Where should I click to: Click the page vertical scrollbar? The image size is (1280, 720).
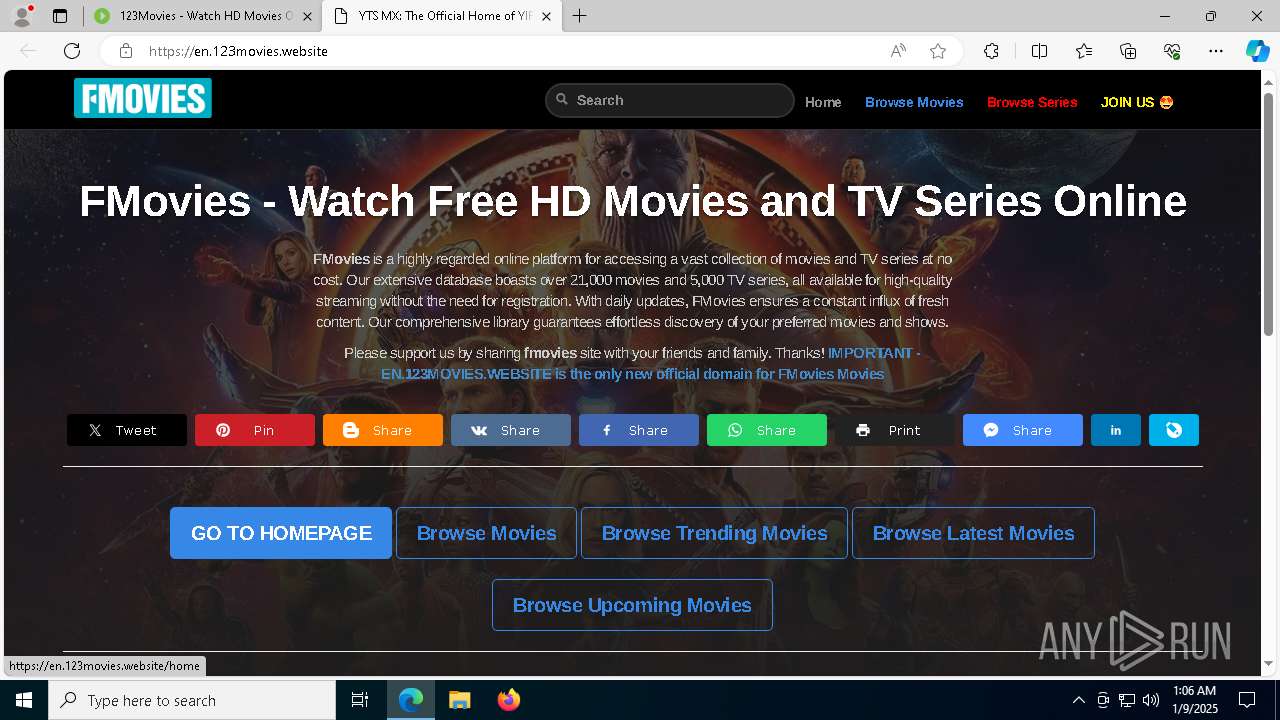pos(1269,214)
